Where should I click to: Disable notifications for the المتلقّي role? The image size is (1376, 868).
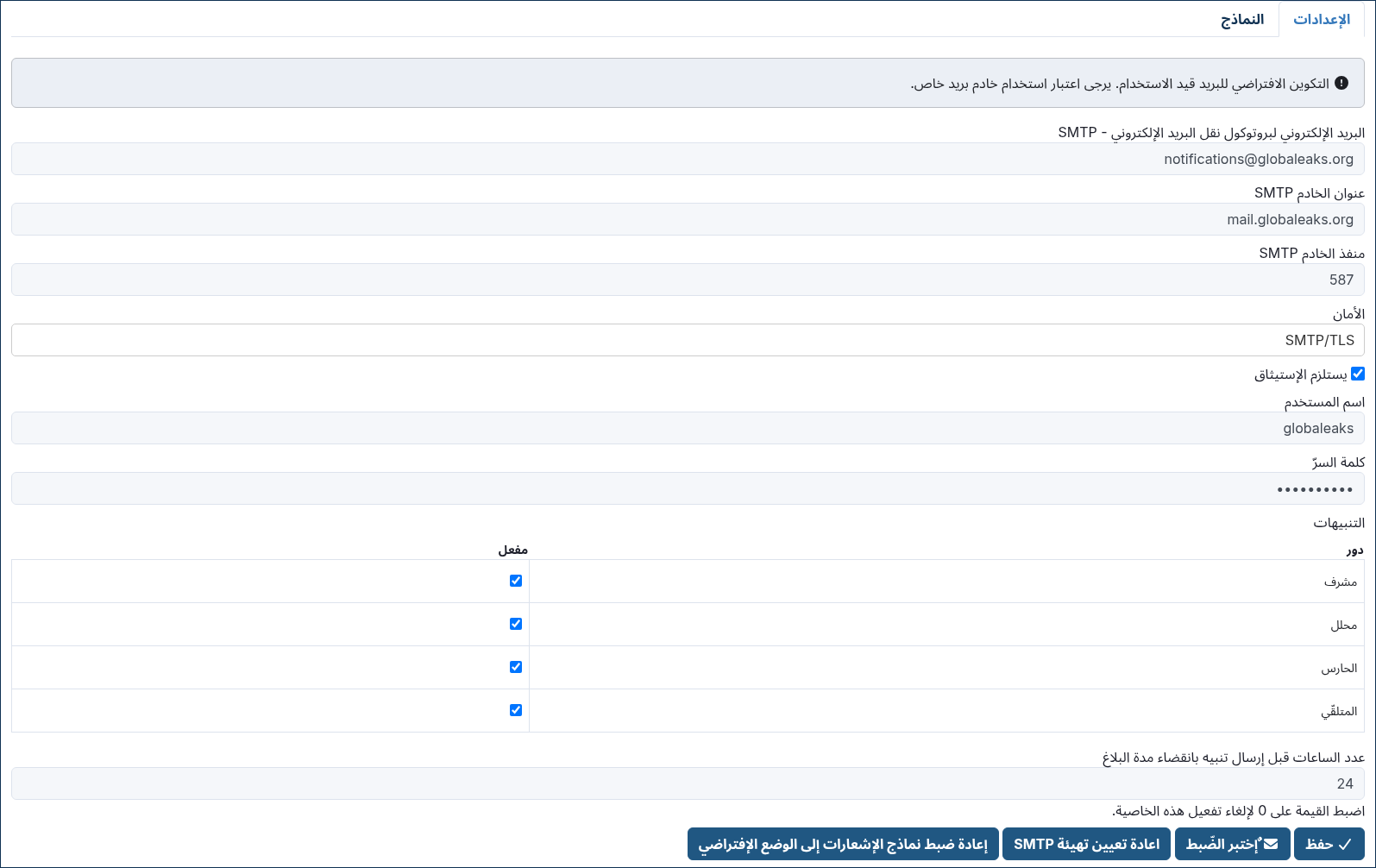coord(516,710)
